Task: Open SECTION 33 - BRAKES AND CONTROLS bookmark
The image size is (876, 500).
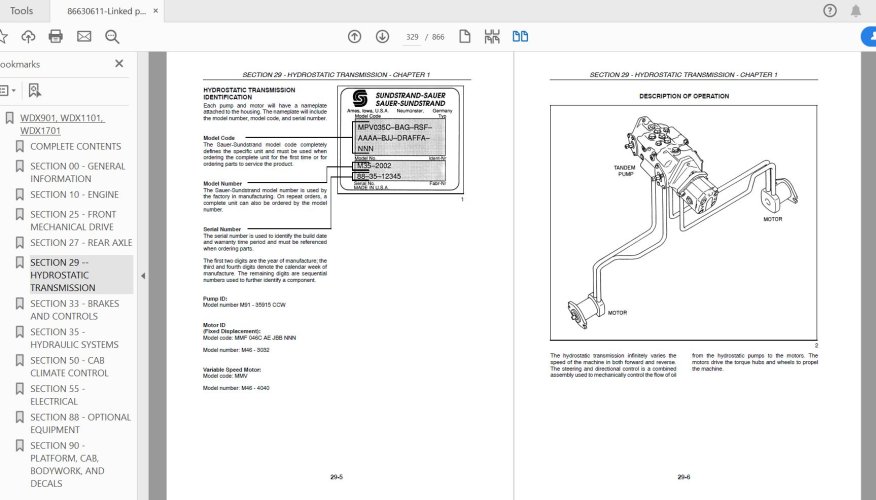Action: 74,309
